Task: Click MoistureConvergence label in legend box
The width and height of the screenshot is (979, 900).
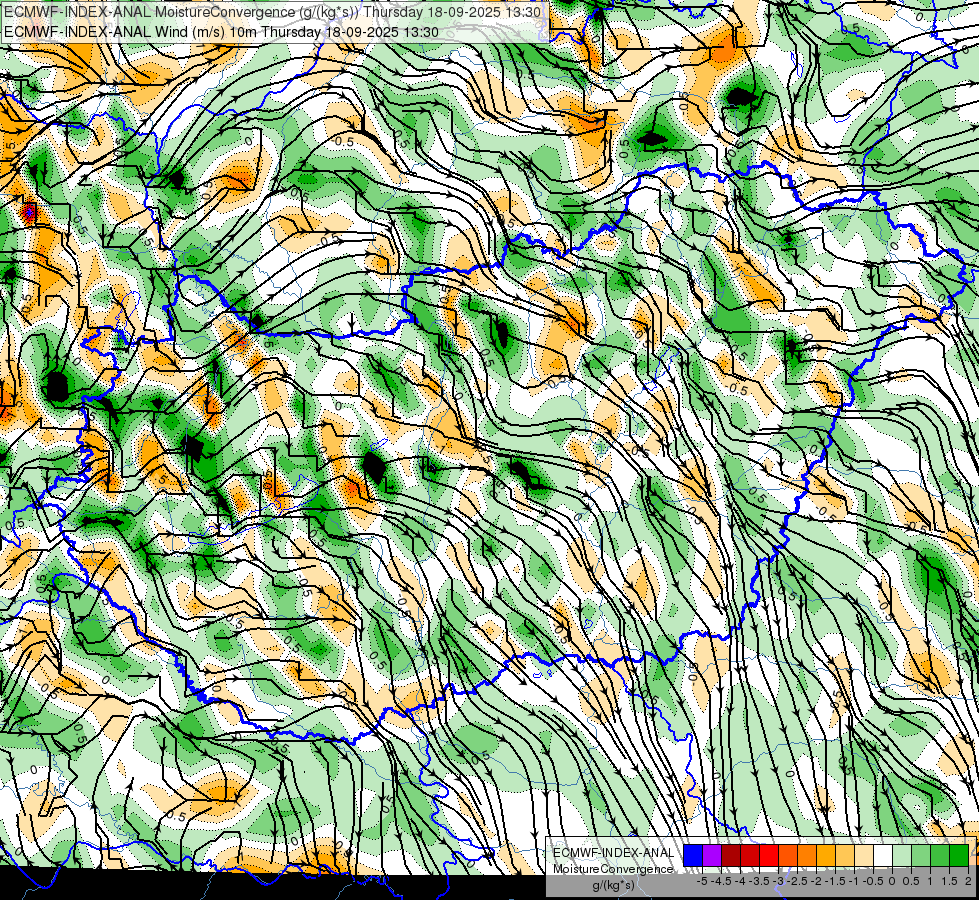Action: coord(613,869)
